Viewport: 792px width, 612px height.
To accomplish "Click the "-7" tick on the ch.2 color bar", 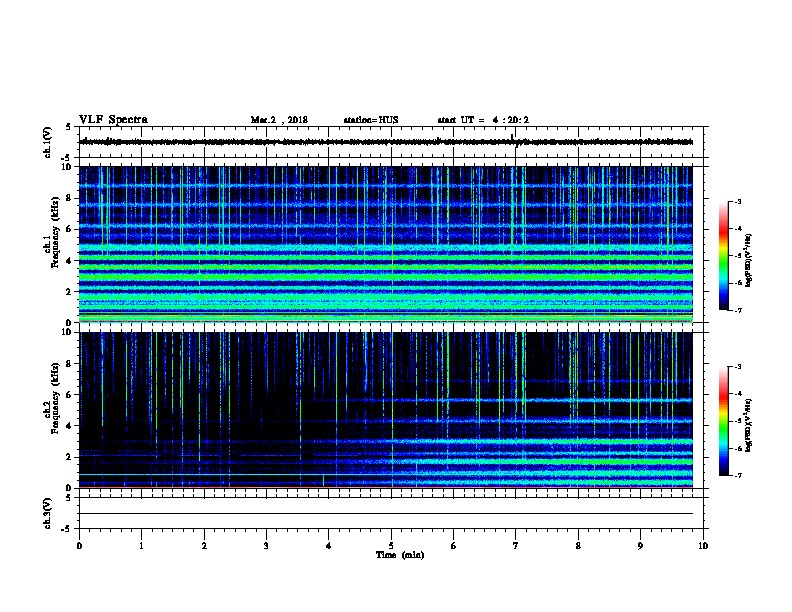I will pos(737,476).
